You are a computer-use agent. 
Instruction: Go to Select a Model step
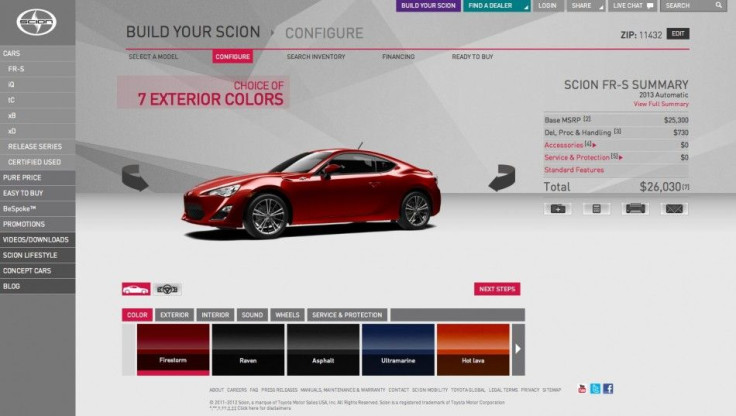153,56
